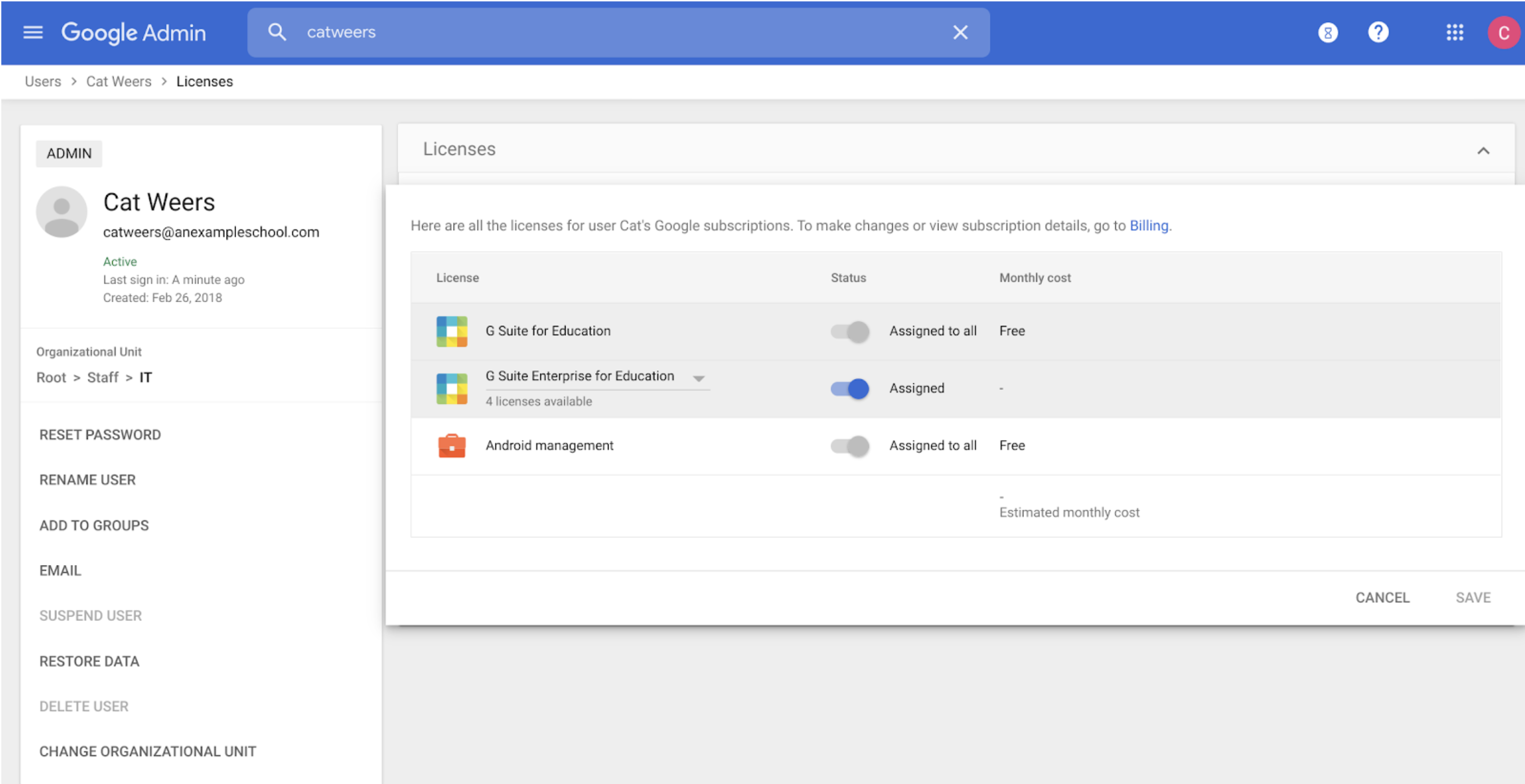Click the user avatar profile icon
This screenshot has height=784, width=1525.
pyautogui.click(x=1504, y=32)
